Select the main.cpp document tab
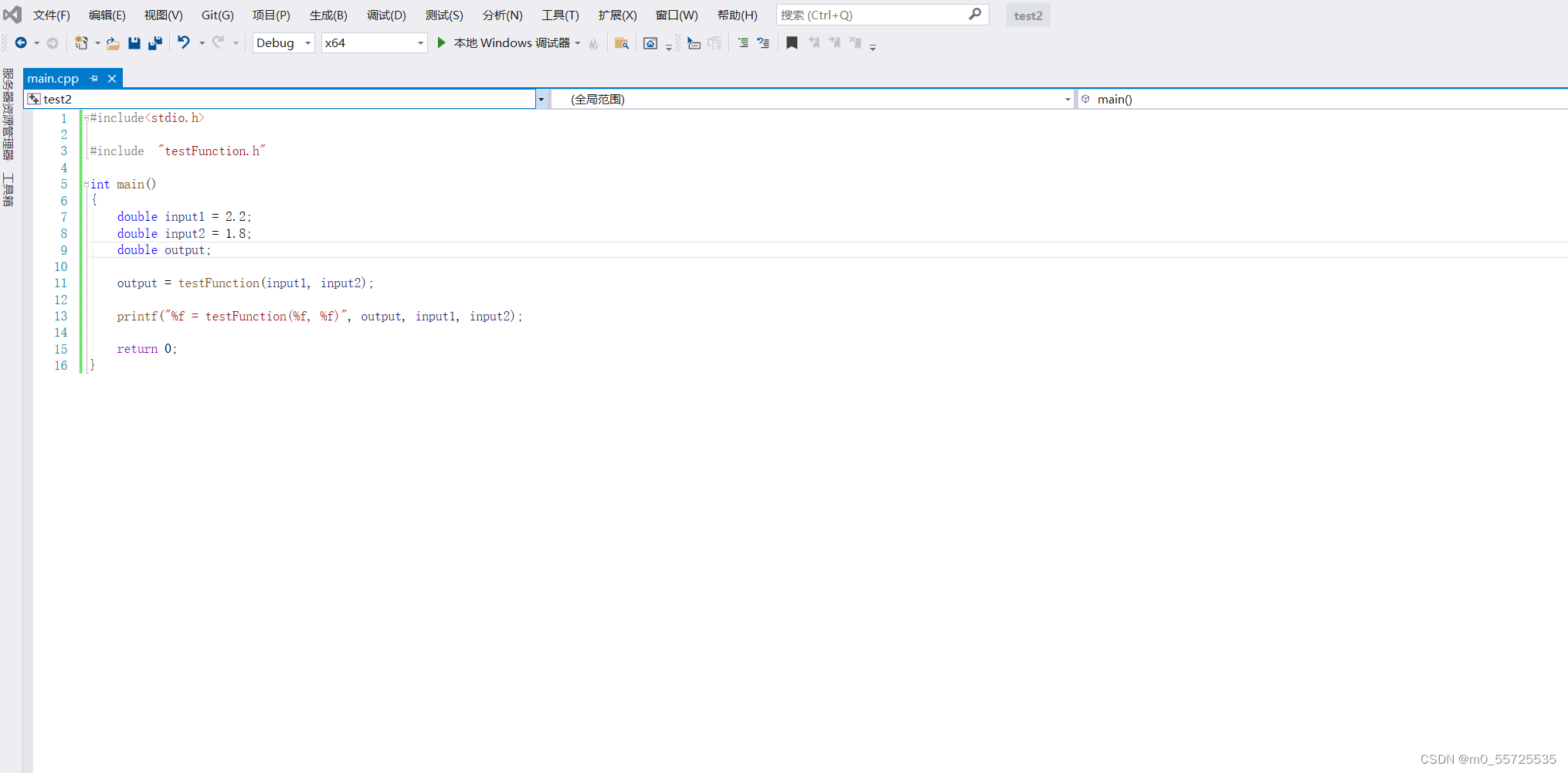 [53, 78]
